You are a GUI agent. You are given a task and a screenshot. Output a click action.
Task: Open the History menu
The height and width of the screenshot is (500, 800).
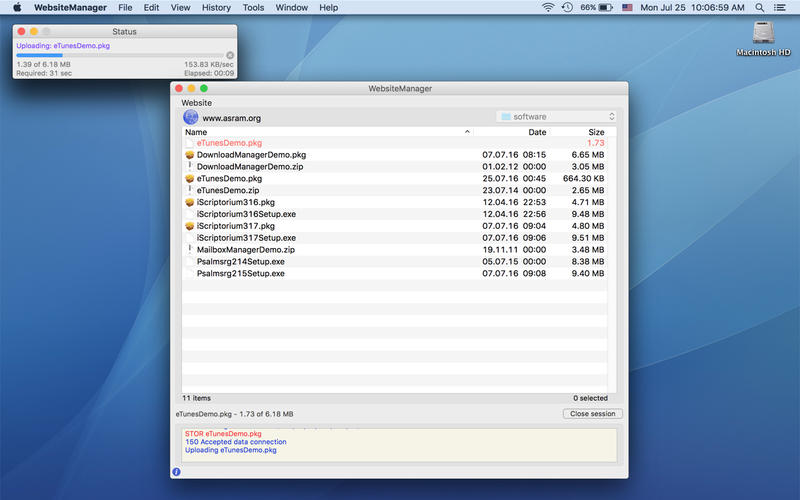coord(216,8)
